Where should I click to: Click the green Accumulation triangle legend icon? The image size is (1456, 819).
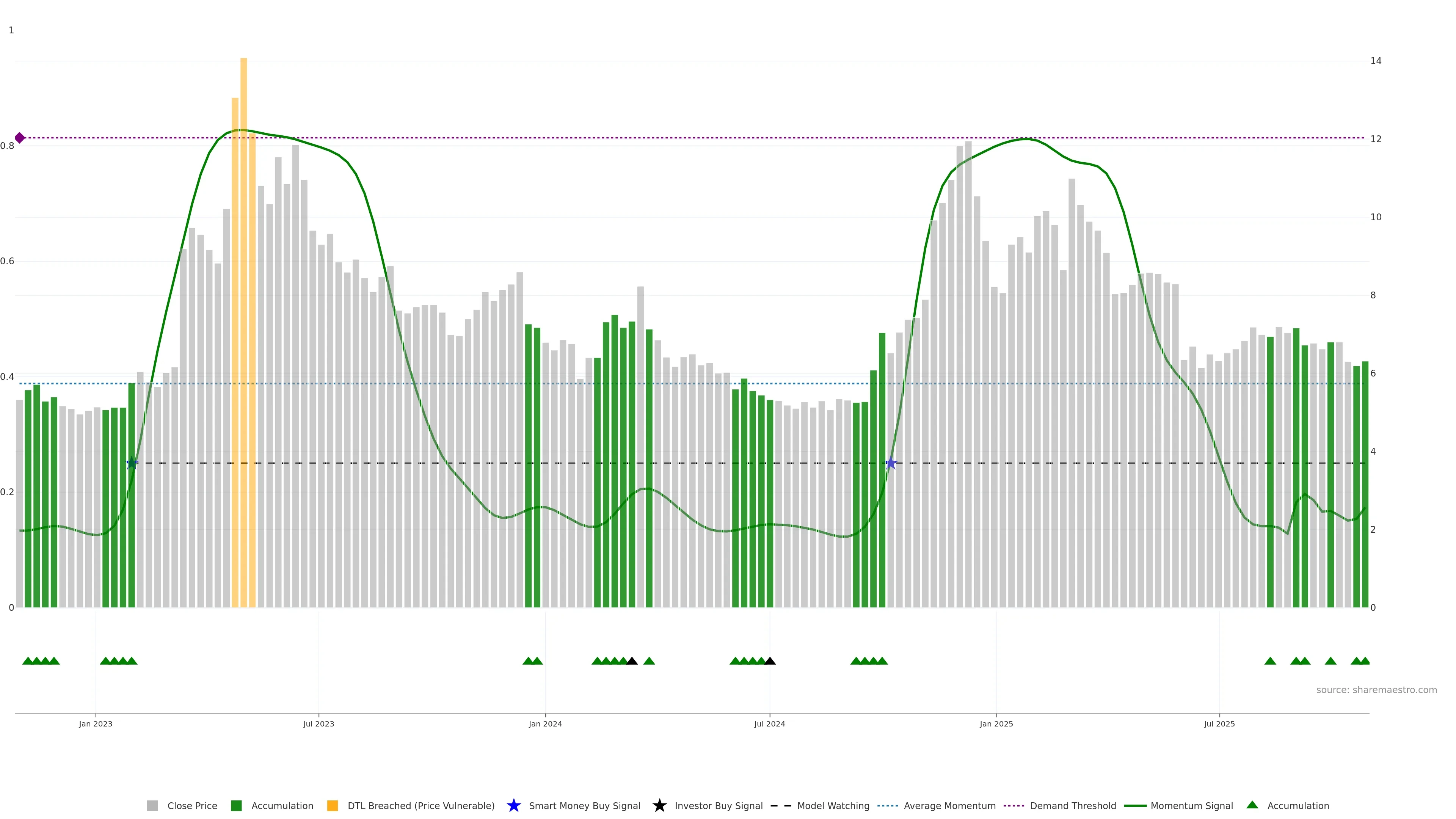tap(1252, 805)
